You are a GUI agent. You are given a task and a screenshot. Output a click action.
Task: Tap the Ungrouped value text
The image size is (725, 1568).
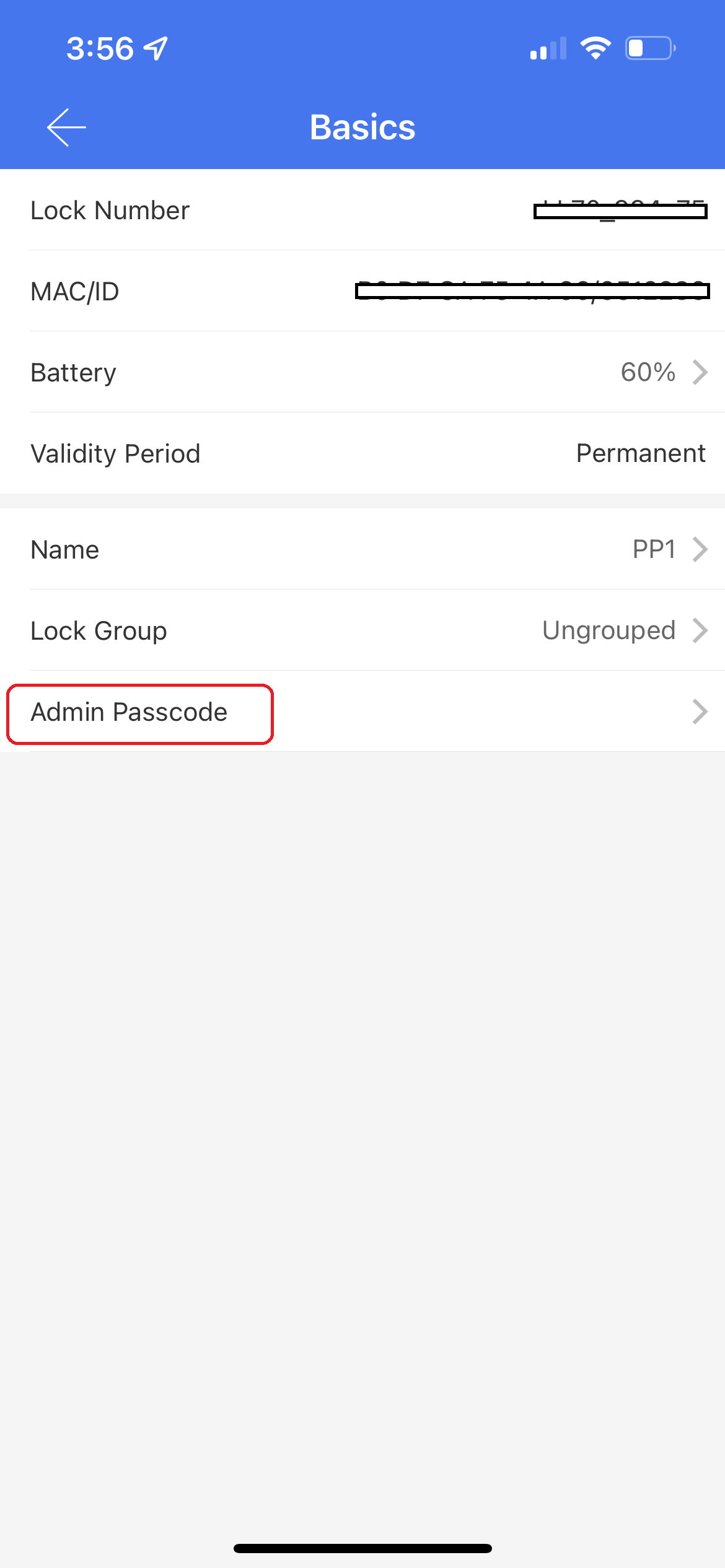click(x=609, y=630)
